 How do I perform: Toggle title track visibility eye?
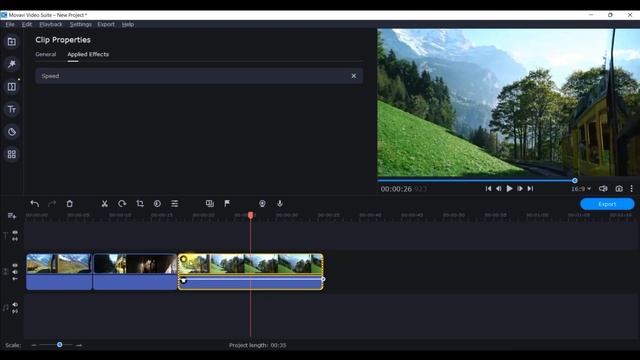click(x=15, y=232)
